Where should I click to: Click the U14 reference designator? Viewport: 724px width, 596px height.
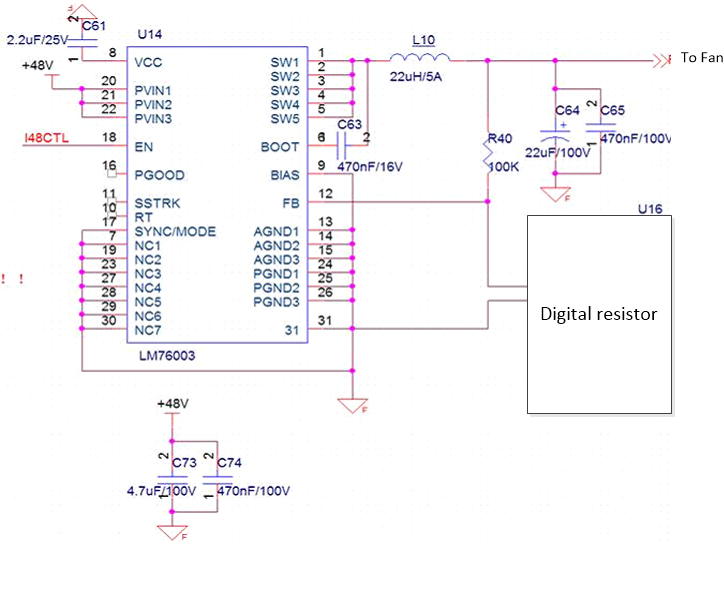click(150, 34)
